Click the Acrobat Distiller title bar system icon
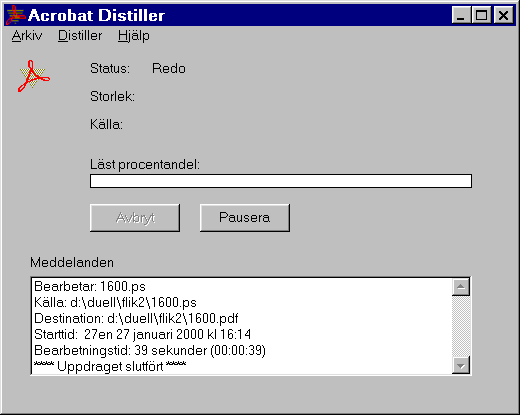This screenshot has height=415, width=520. [x=15, y=15]
